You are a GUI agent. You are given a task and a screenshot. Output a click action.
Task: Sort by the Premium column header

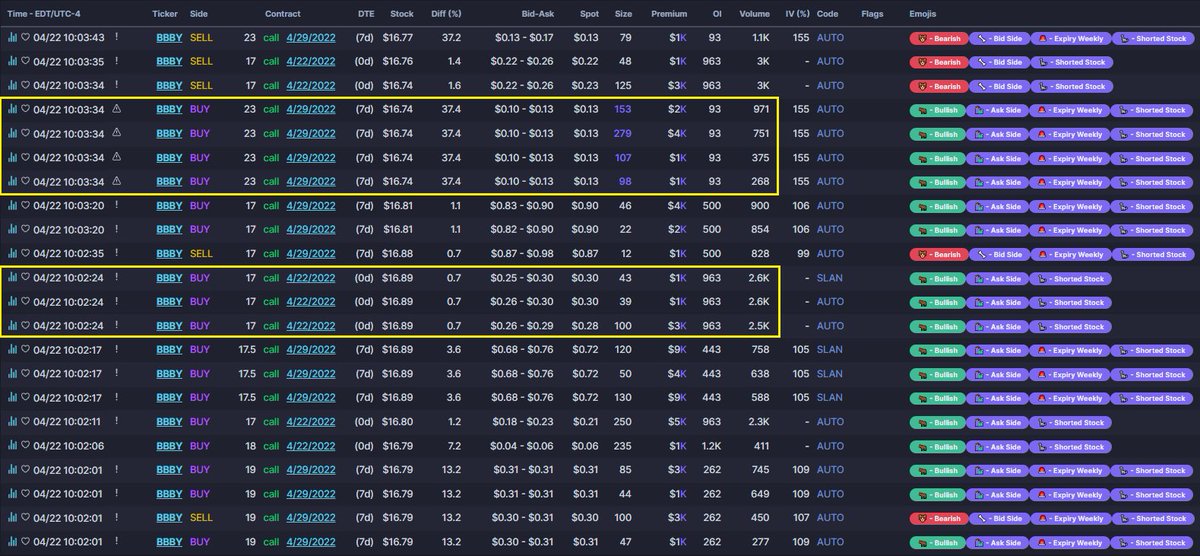[669, 14]
